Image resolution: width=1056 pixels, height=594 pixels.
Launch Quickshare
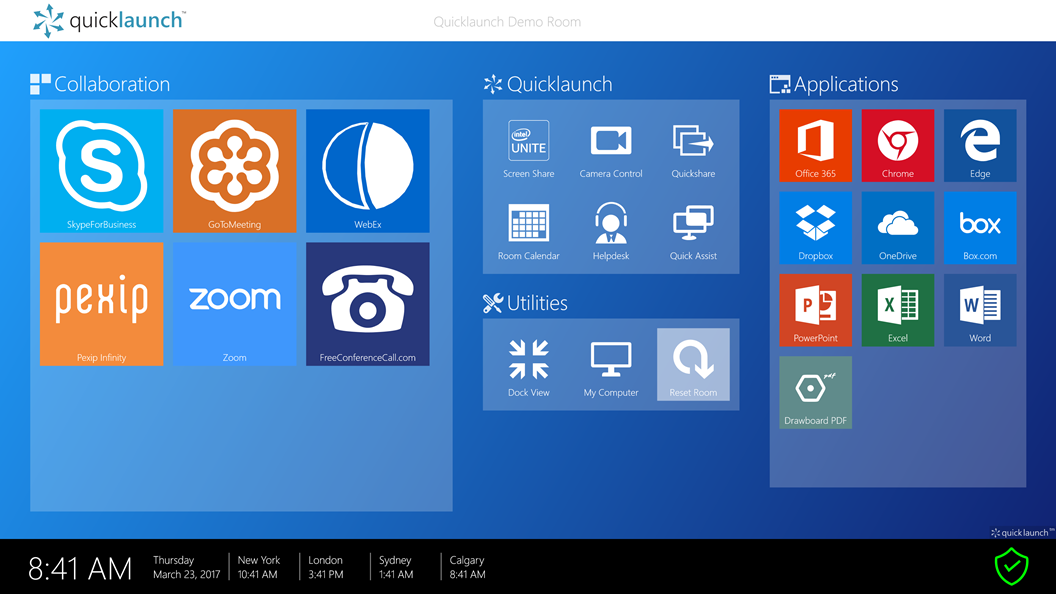pyautogui.click(x=693, y=146)
